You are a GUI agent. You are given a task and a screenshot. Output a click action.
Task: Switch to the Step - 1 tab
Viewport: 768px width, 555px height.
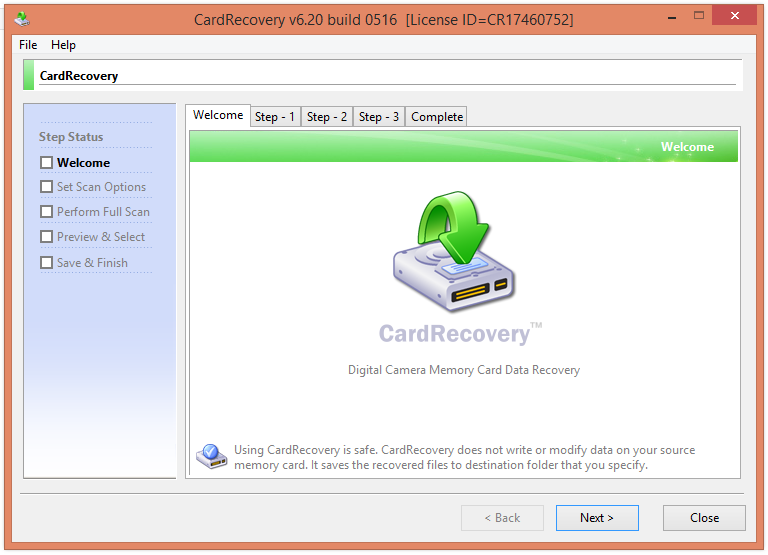pos(275,117)
